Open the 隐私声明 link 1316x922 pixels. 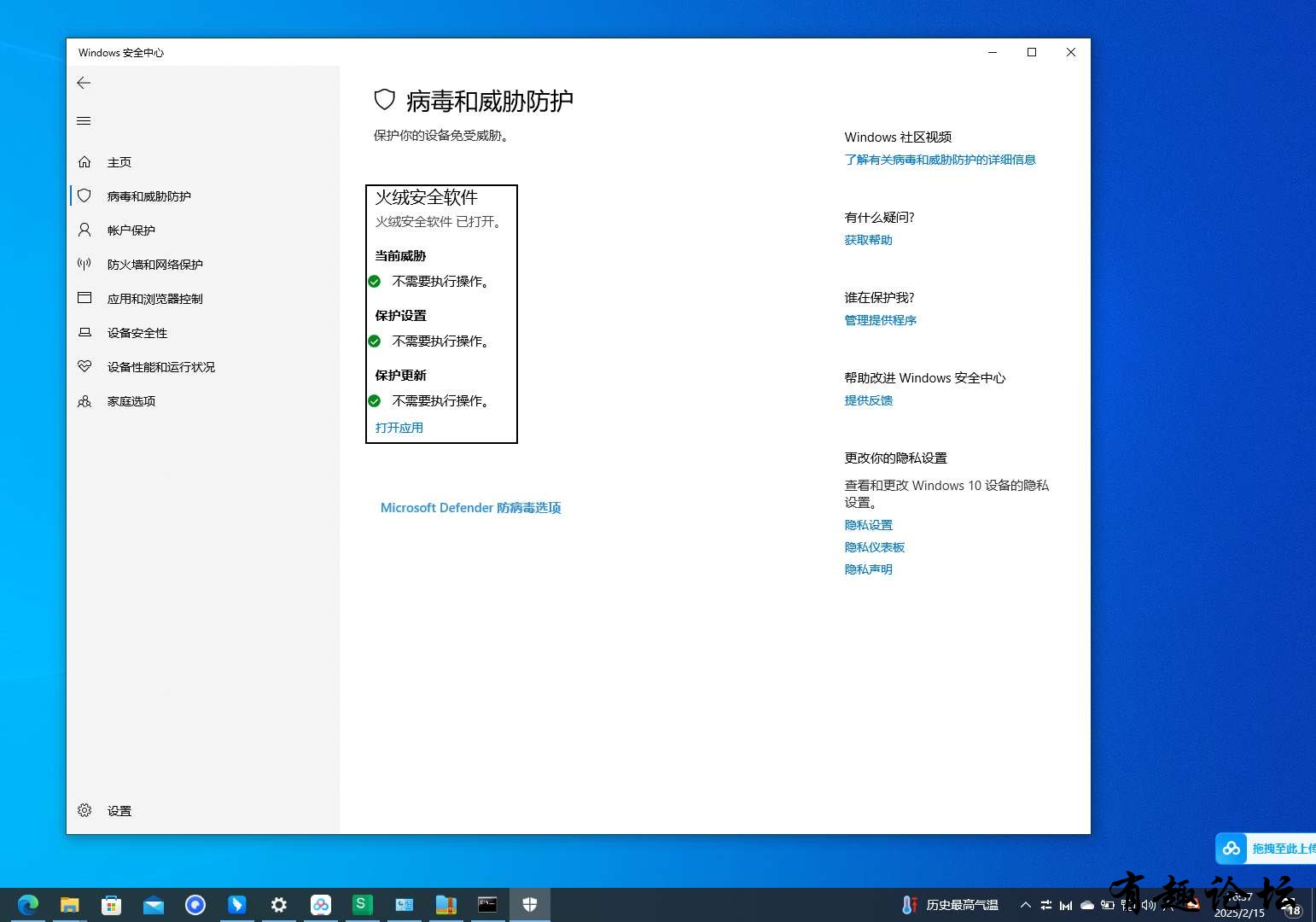pos(869,569)
